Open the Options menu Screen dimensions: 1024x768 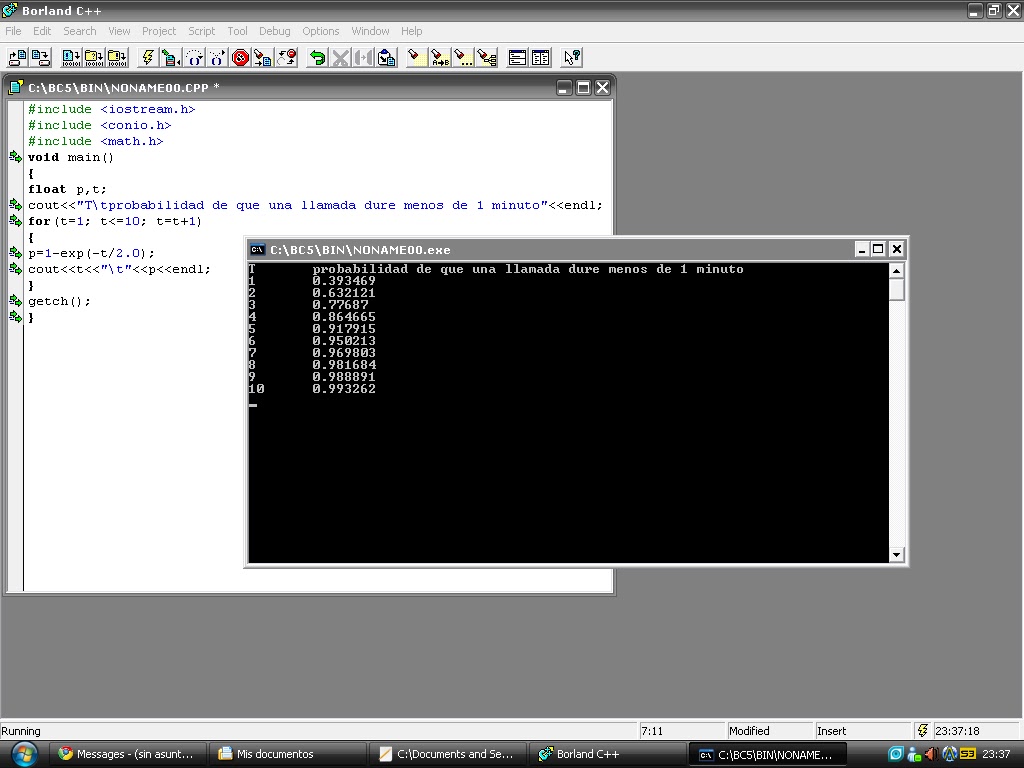(x=320, y=31)
